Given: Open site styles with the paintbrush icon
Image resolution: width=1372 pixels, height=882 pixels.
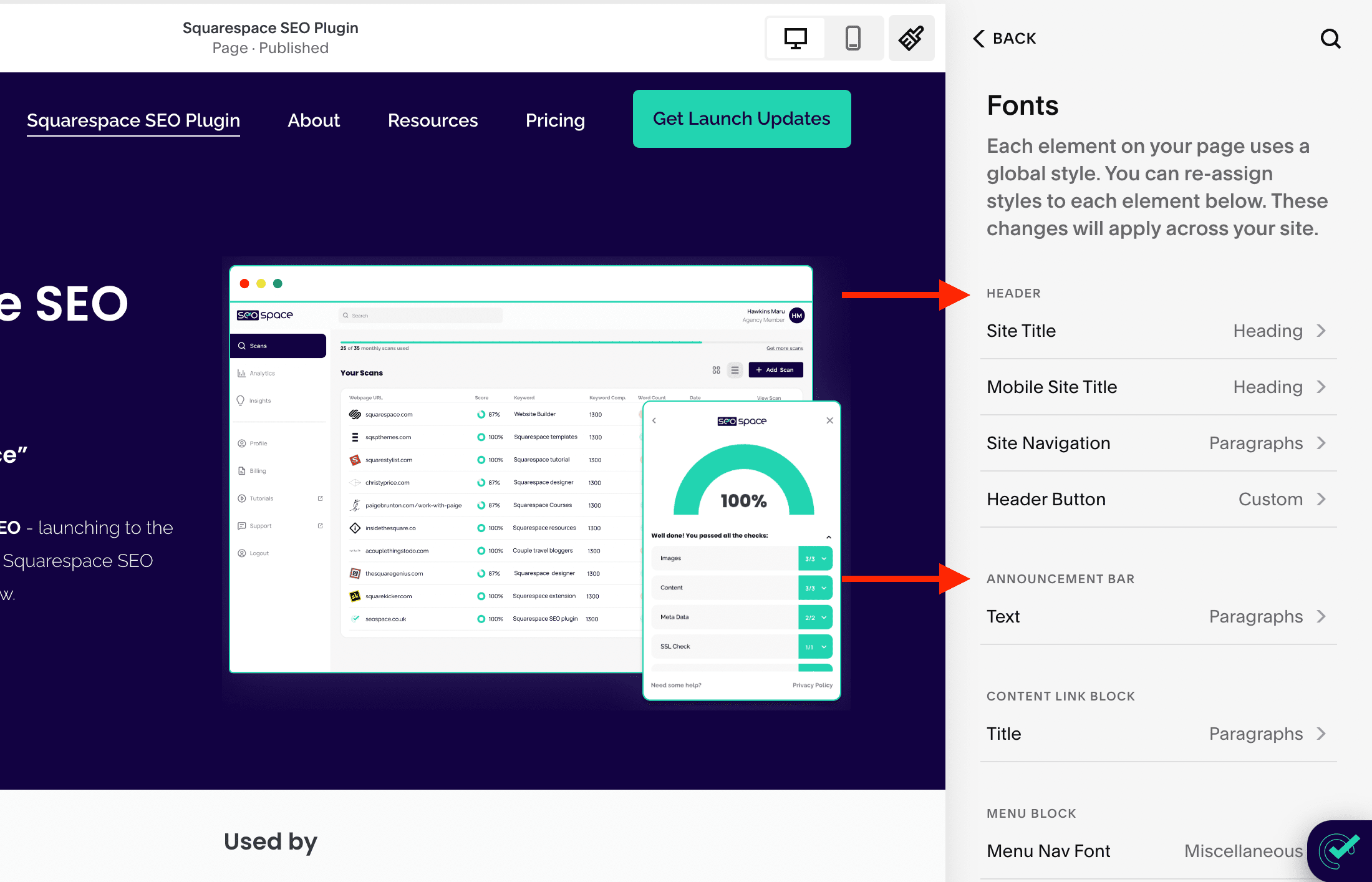Looking at the screenshot, I should click(911, 38).
